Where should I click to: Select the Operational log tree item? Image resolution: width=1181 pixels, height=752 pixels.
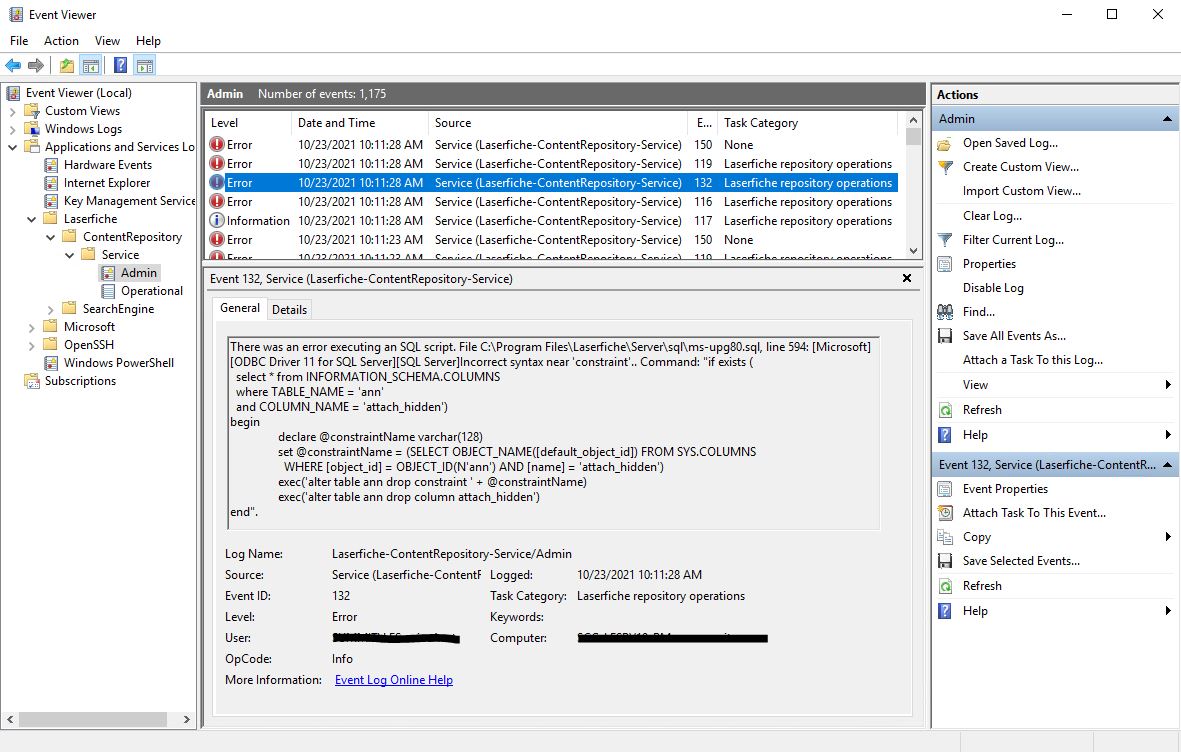152,291
